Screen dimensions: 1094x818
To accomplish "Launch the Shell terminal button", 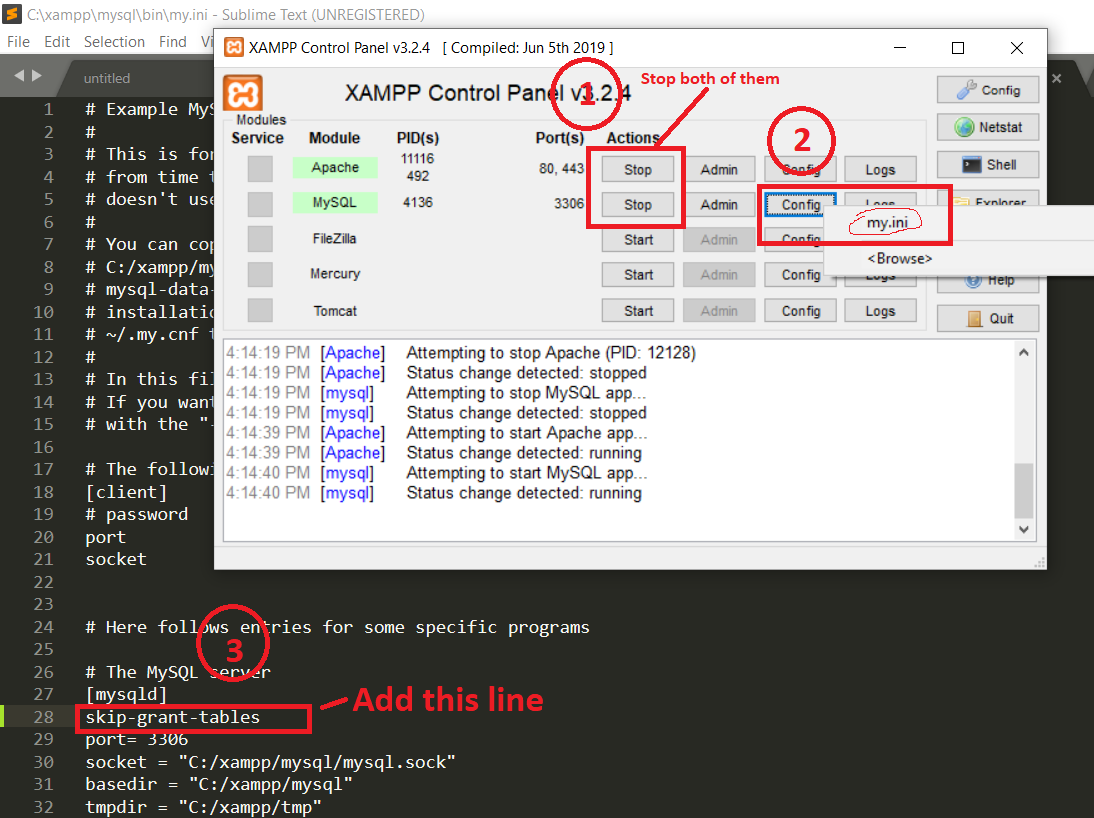I will tap(987, 165).
